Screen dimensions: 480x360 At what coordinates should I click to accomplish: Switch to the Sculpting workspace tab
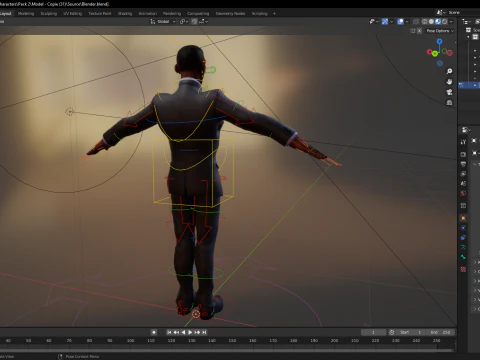tap(49, 14)
